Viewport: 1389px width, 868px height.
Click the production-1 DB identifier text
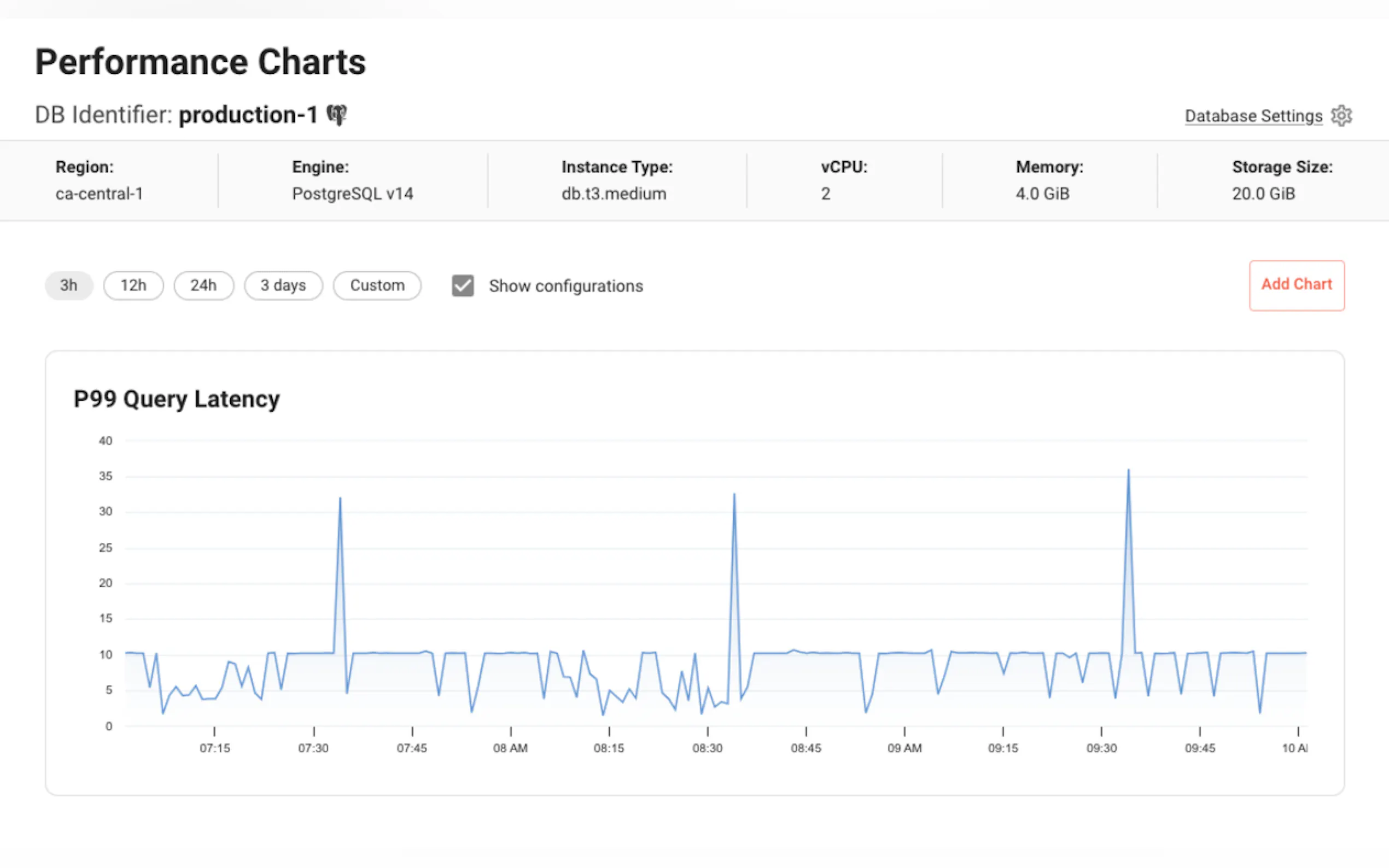pos(248,115)
